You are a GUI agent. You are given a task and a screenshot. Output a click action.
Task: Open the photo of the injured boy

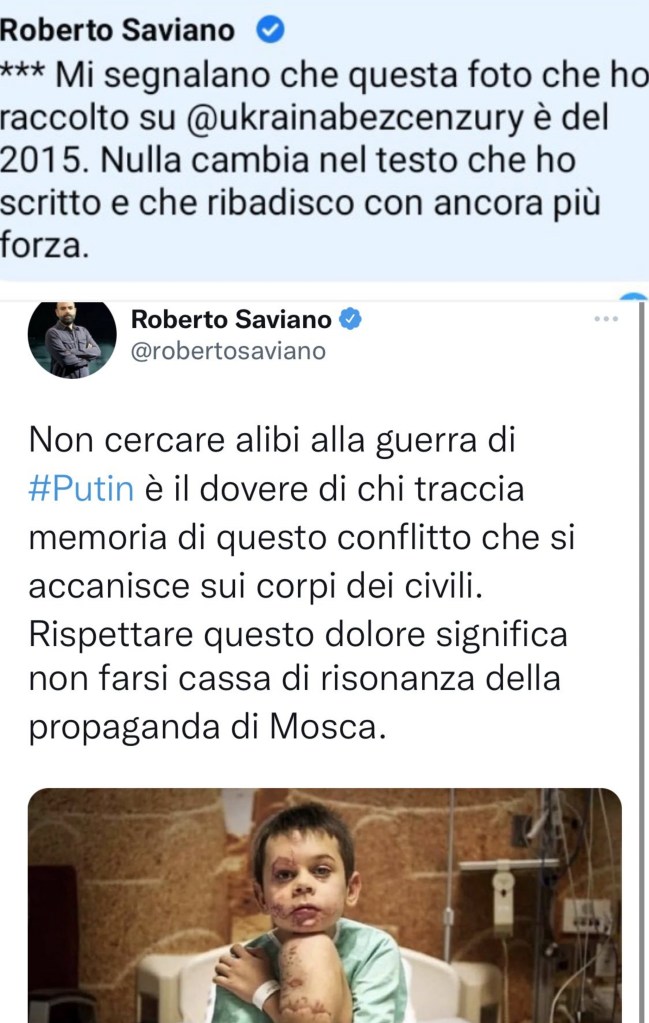324,906
